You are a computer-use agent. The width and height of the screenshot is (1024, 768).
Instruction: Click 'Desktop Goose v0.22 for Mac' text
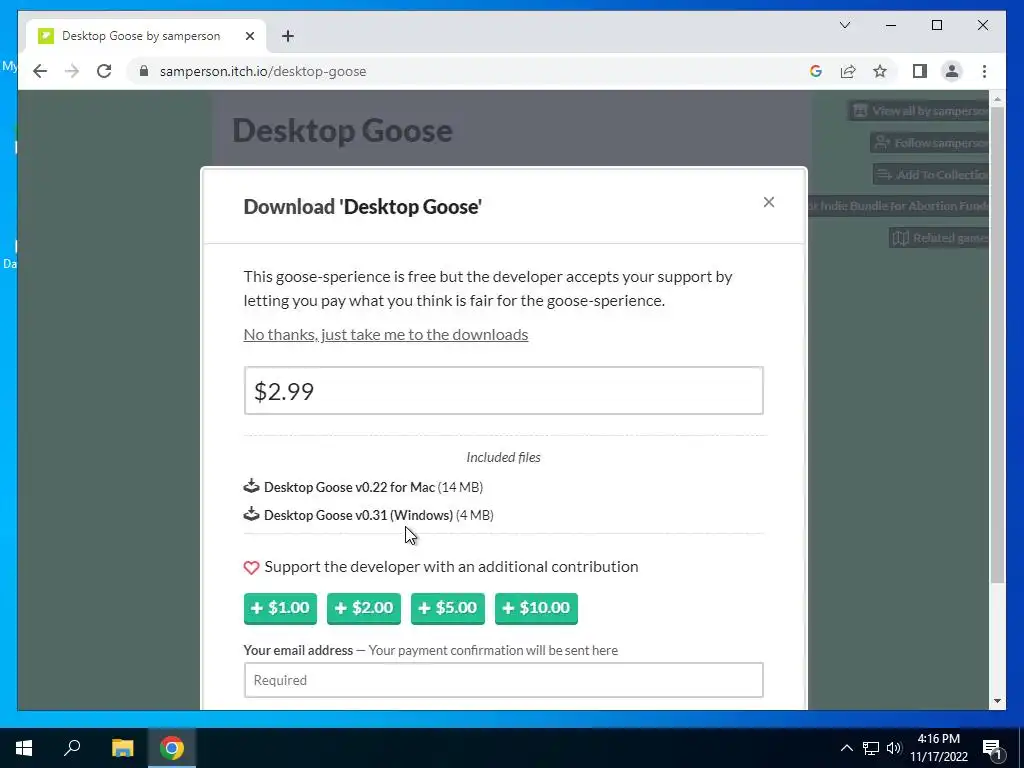(x=349, y=487)
